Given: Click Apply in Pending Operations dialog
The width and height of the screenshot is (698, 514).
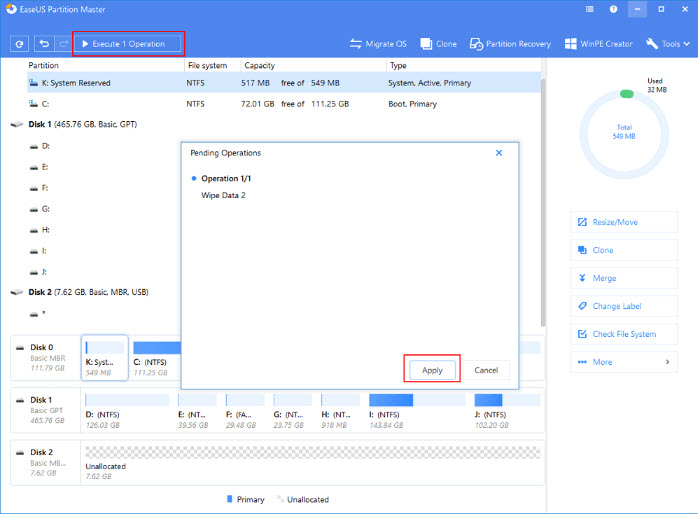Looking at the screenshot, I should point(432,370).
